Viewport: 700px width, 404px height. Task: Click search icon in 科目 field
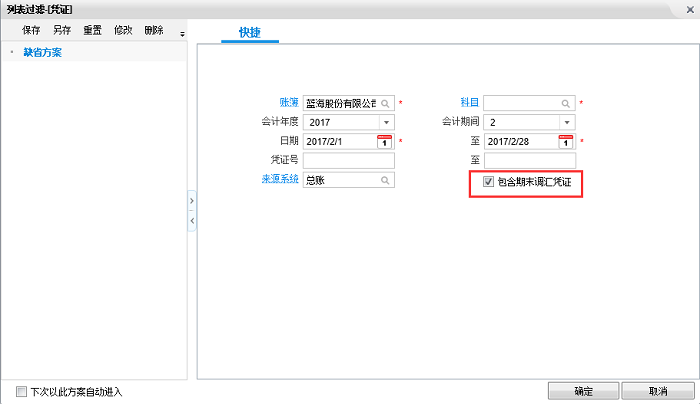tap(566, 103)
